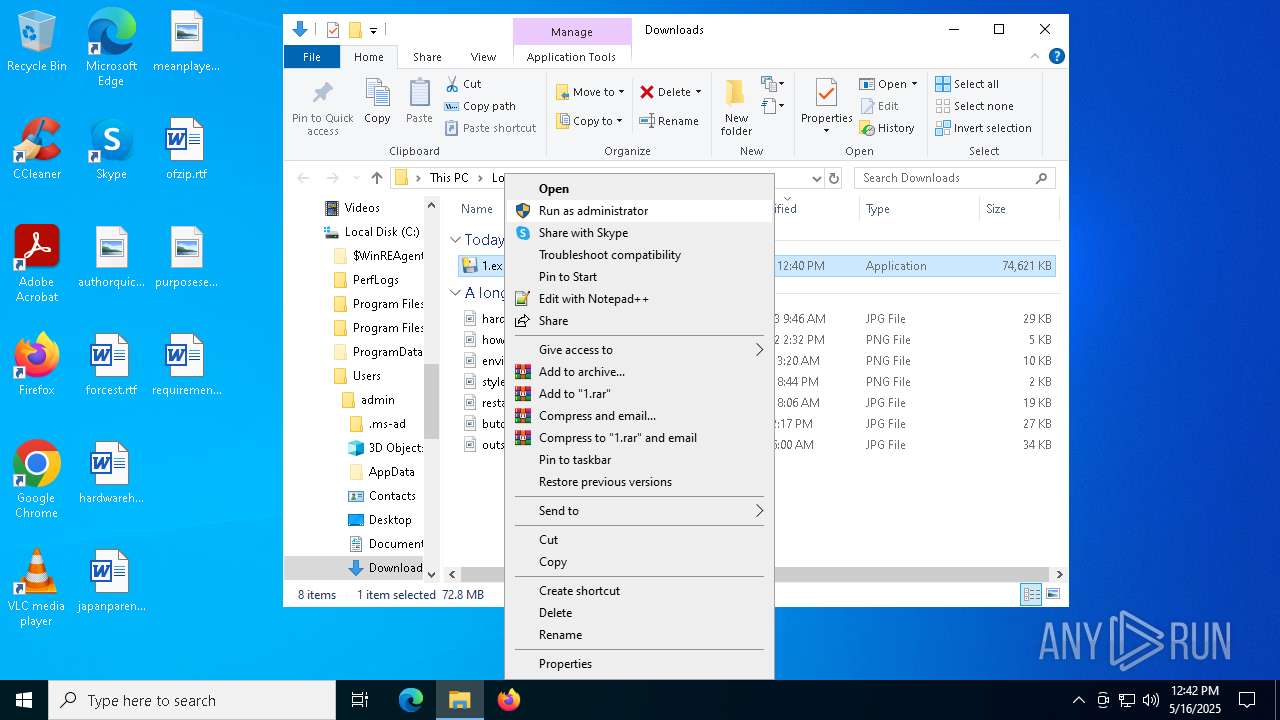Viewport: 1280px width, 720px height.
Task: Switch to the View ribbon tab
Action: pos(483,57)
